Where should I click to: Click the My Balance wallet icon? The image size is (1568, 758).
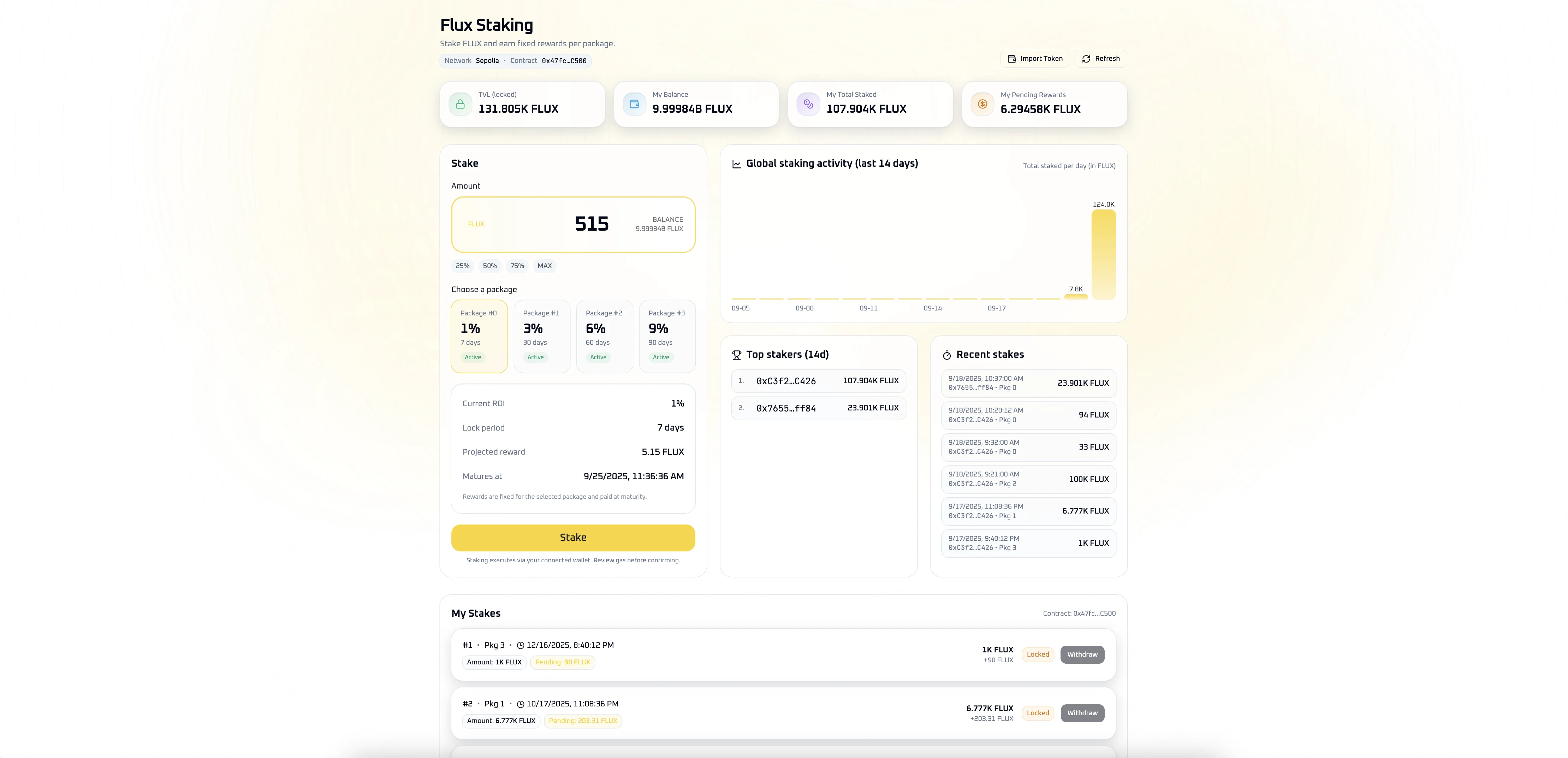pyautogui.click(x=634, y=104)
